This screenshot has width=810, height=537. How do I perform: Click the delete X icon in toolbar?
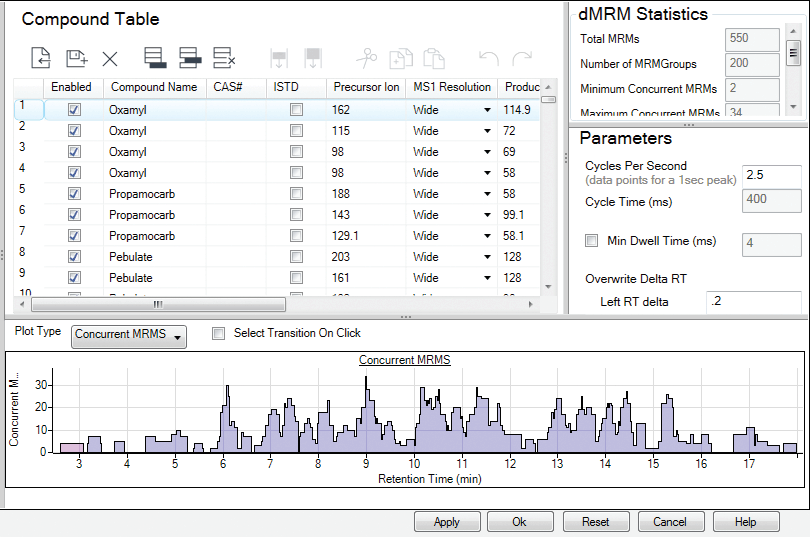[110, 58]
